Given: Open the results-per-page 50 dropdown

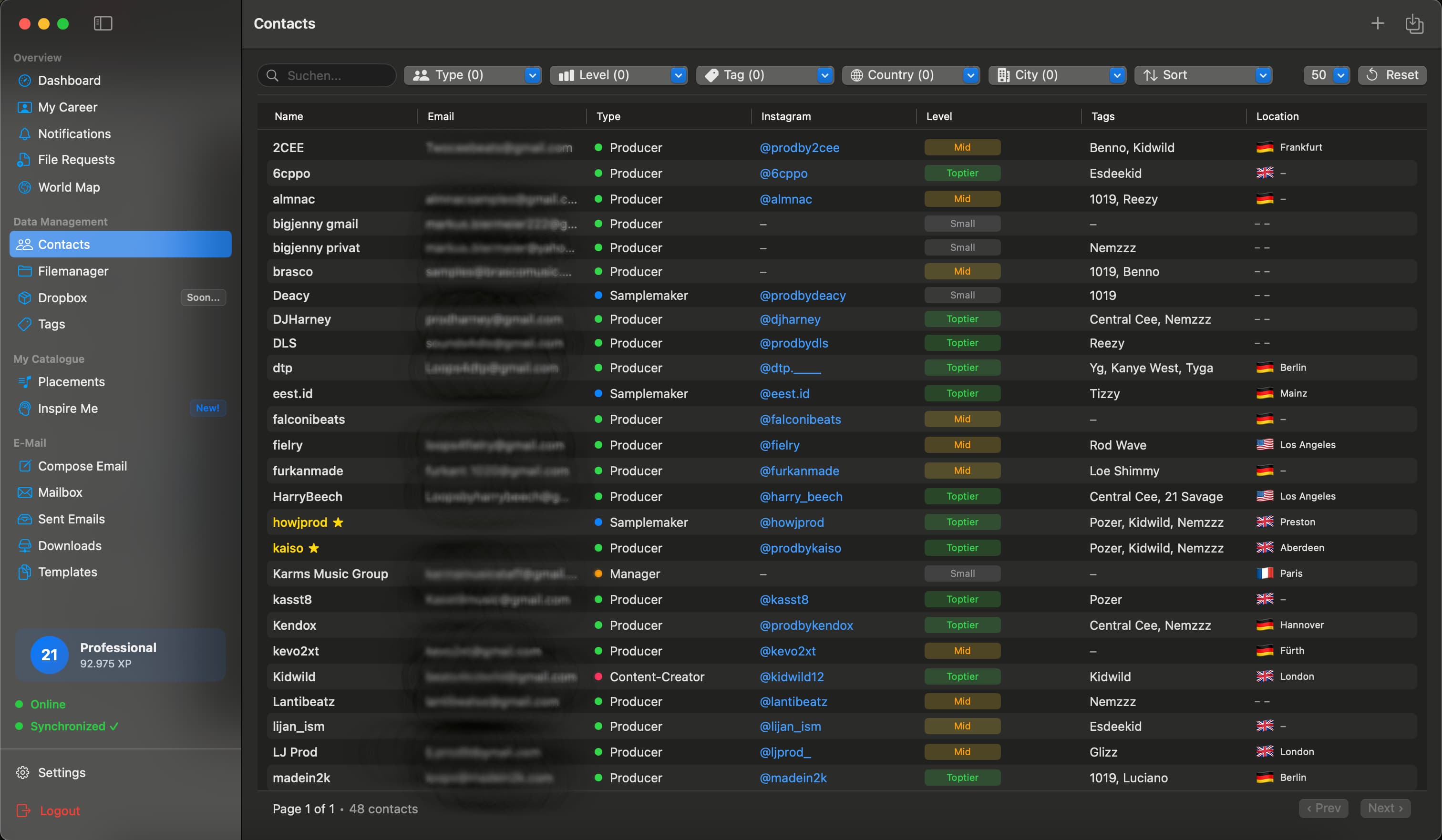Looking at the screenshot, I should [x=1327, y=75].
